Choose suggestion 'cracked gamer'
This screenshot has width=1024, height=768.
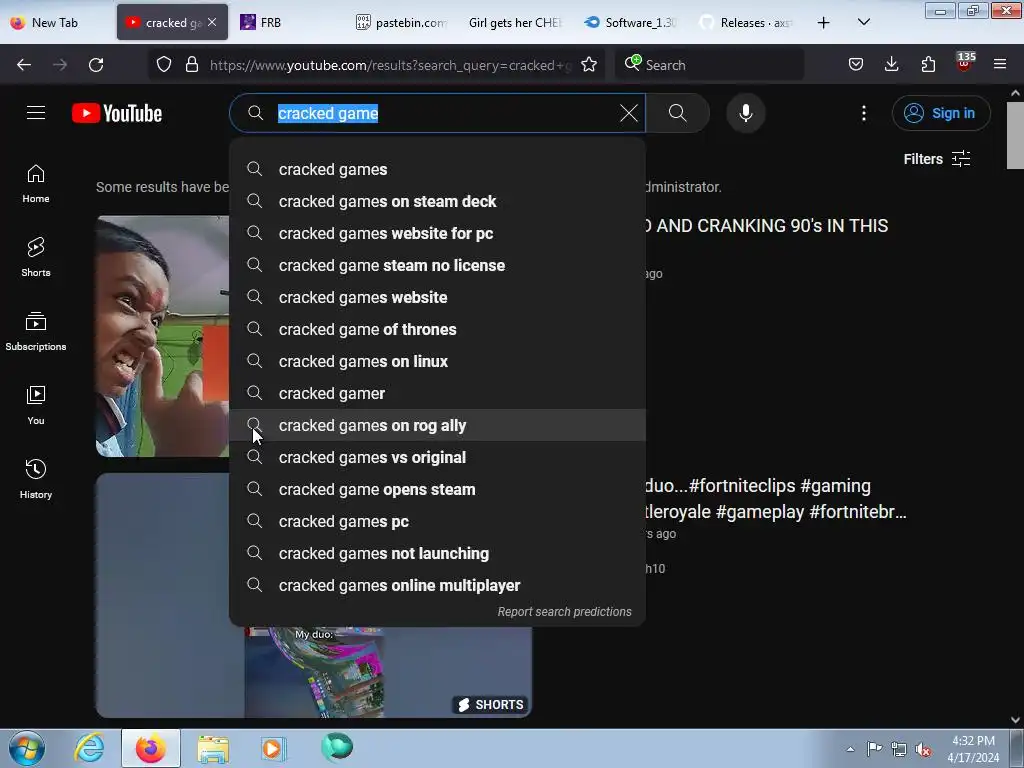click(438, 393)
